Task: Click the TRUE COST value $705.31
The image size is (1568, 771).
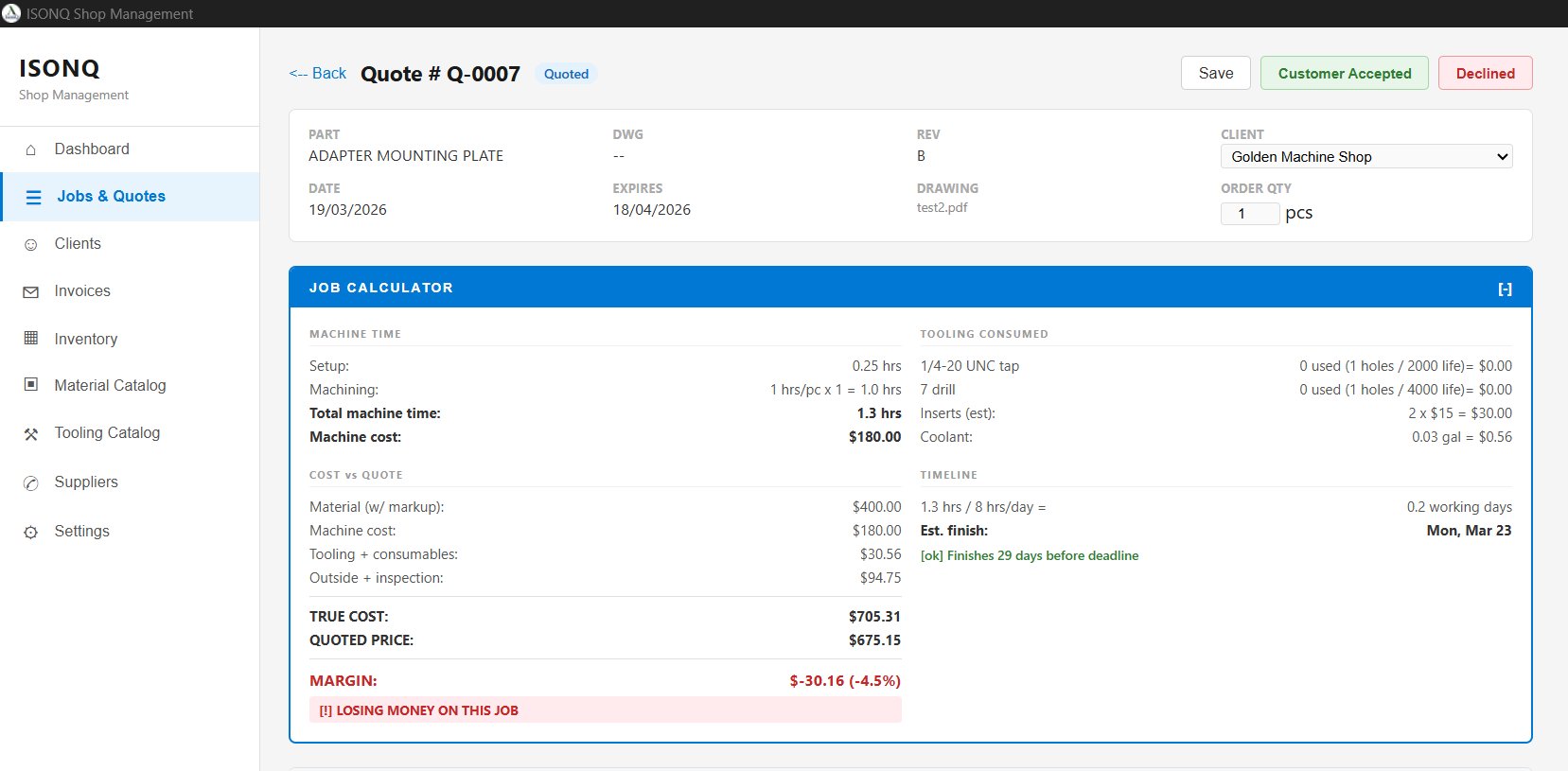Action: 874,617
